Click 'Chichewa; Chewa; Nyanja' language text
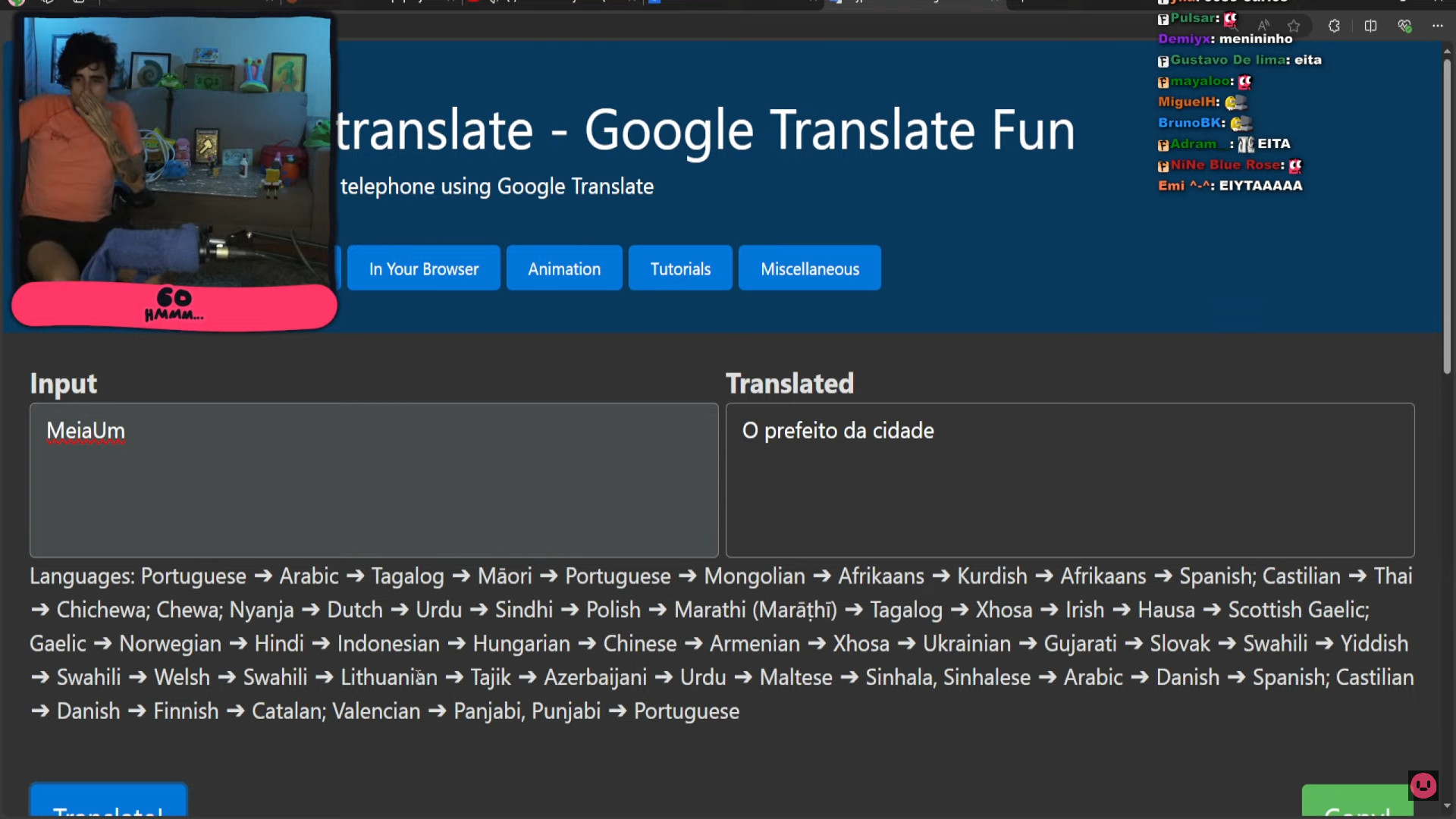 tap(175, 610)
